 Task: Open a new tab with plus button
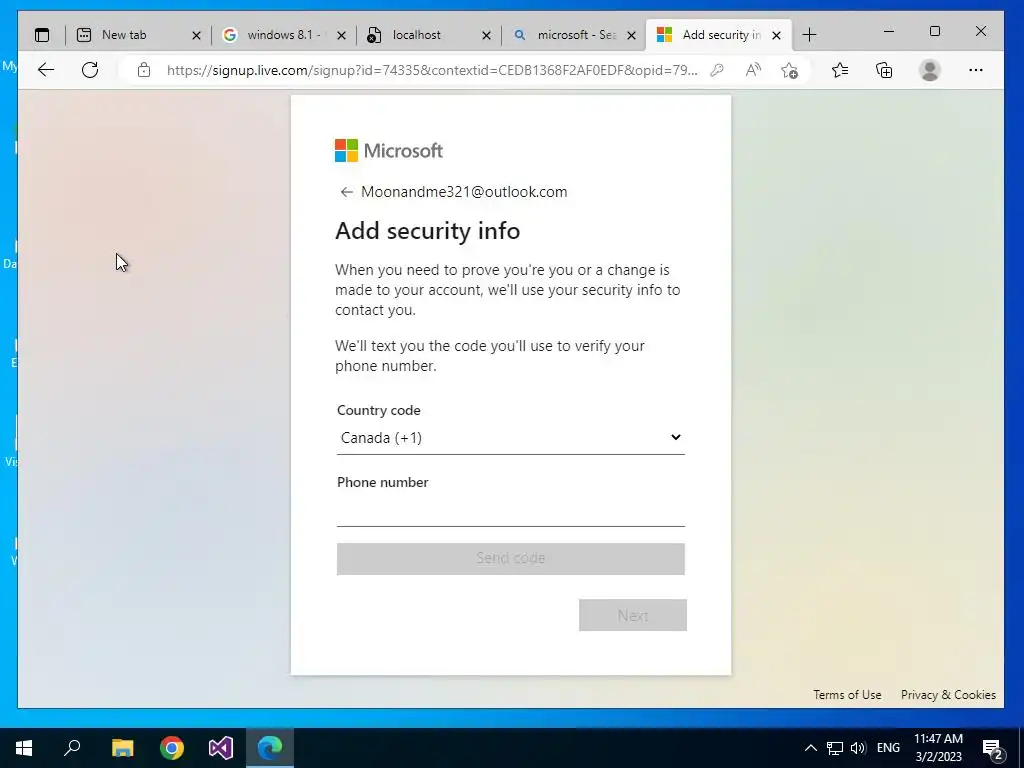coord(809,35)
